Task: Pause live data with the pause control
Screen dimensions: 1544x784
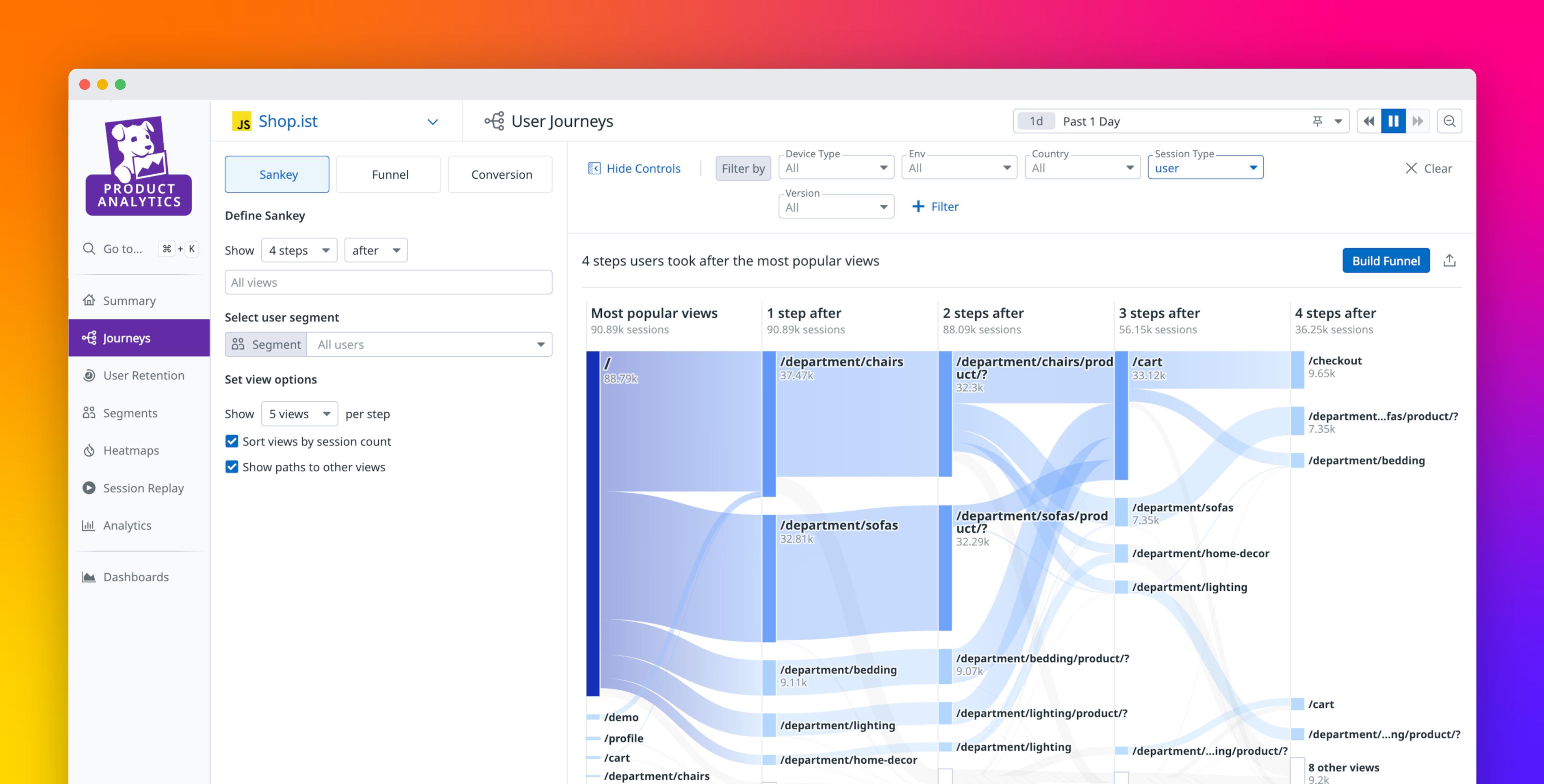Action: click(x=1393, y=121)
